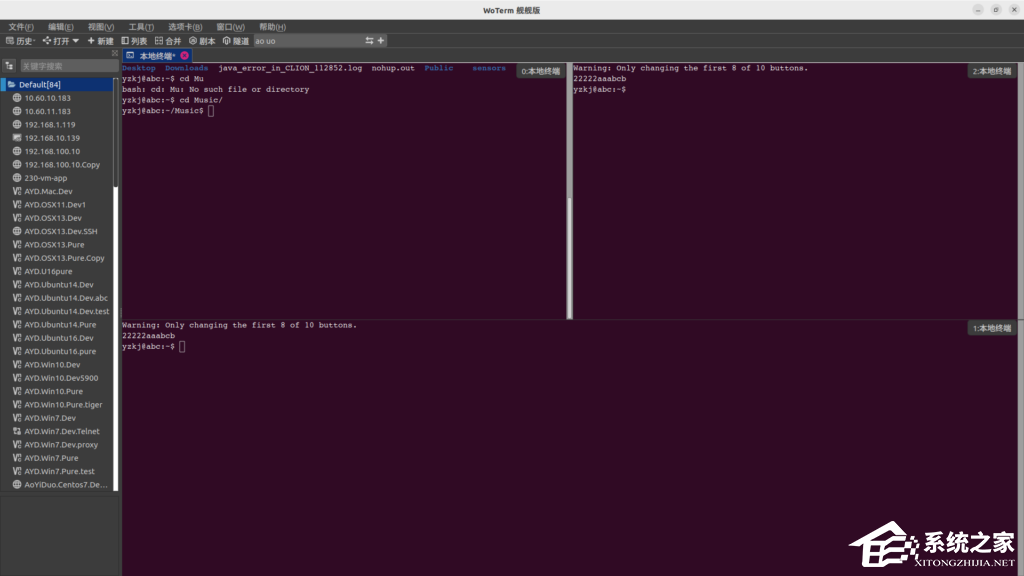The height and width of the screenshot is (576, 1024).
Task: Toggle the 列表 list view button
Action: (135, 40)
